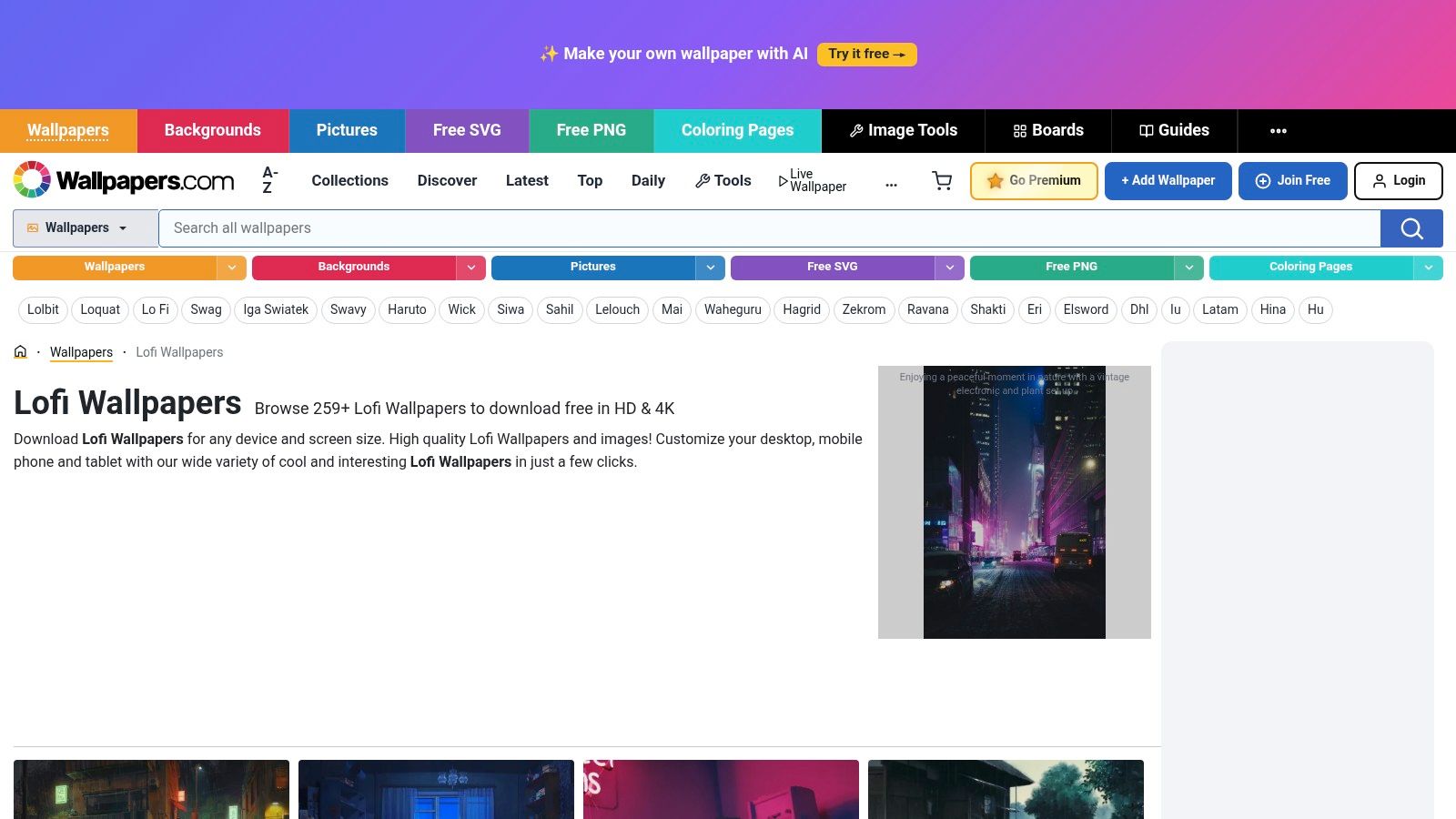Open Guides book icon tab

pyautogui.click(x=1175, y=130)
